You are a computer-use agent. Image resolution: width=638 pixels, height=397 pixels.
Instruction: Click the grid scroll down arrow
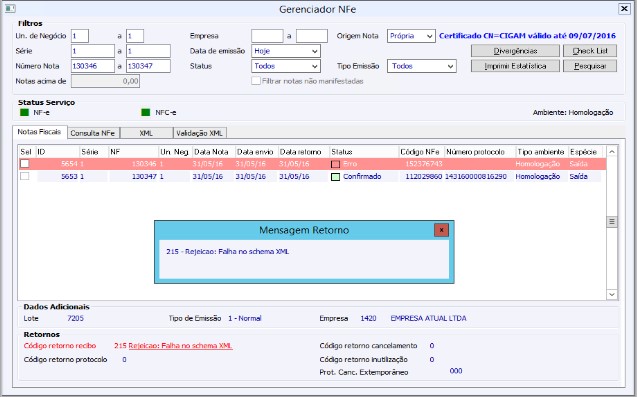(612, 294)
